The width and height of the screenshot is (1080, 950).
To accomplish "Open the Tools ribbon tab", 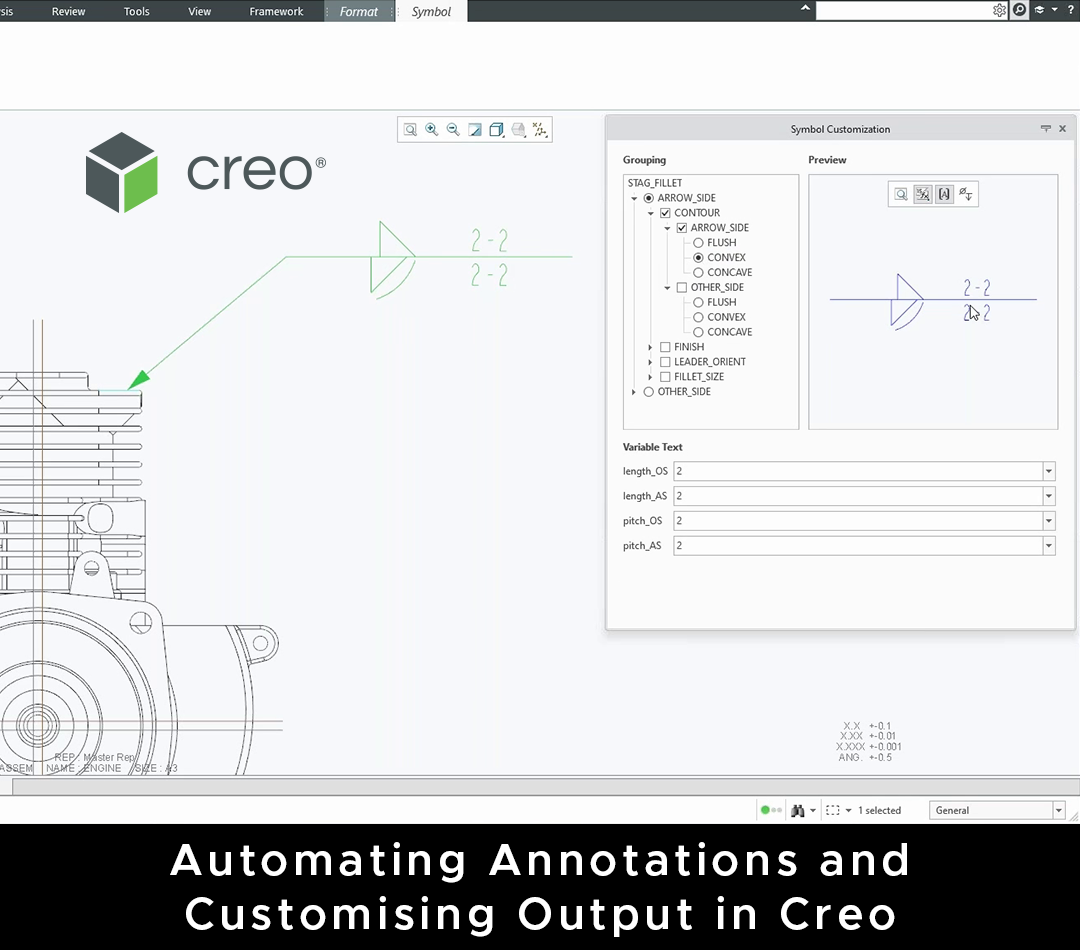I will (x=136, y=11).
